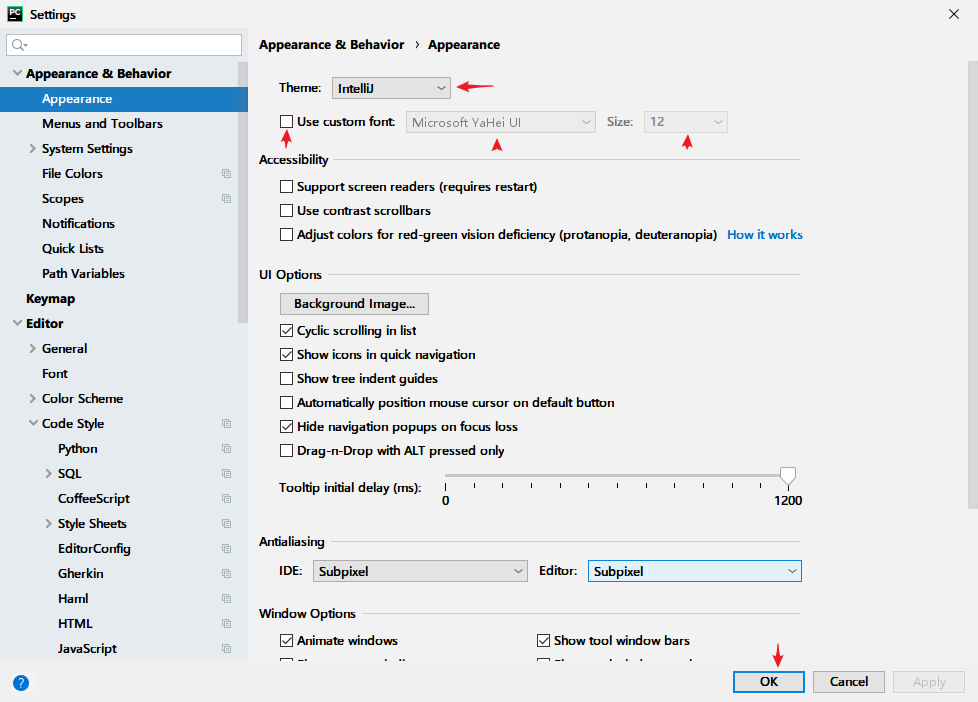Click the search magnifier icon
The height and width of the screenshot is (702, 978).
19,45
